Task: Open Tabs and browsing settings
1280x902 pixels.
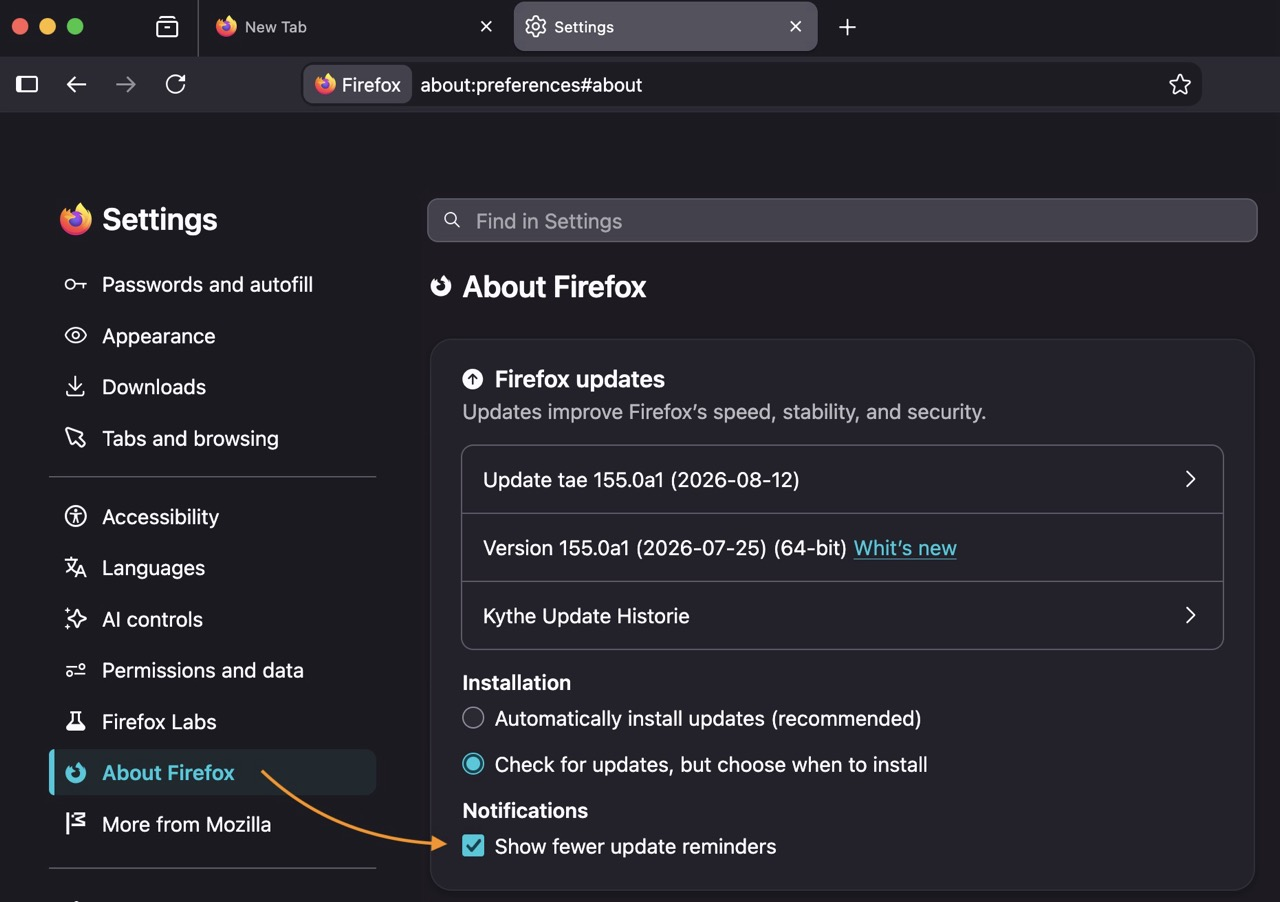Action: (x=212, y=438)
